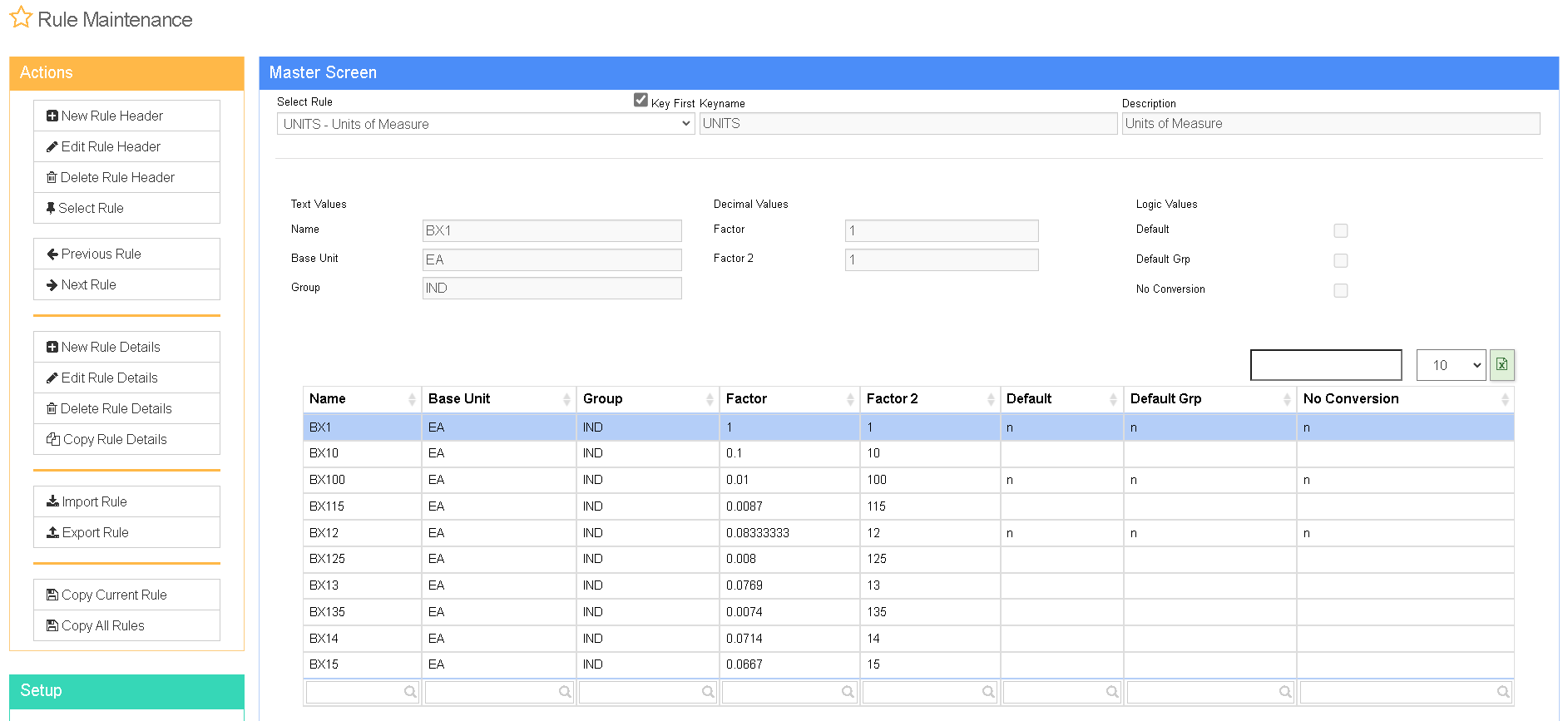Screen dimensions: 1568x721
Task: Click Delete Rule Details
Action: 126,408
